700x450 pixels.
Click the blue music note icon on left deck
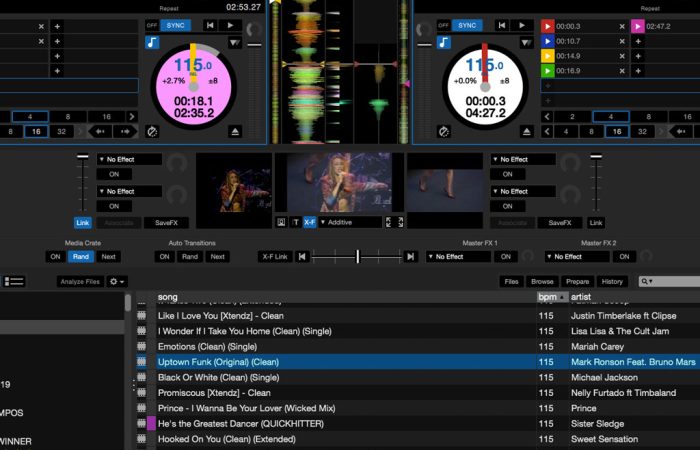tap(152, 42)
